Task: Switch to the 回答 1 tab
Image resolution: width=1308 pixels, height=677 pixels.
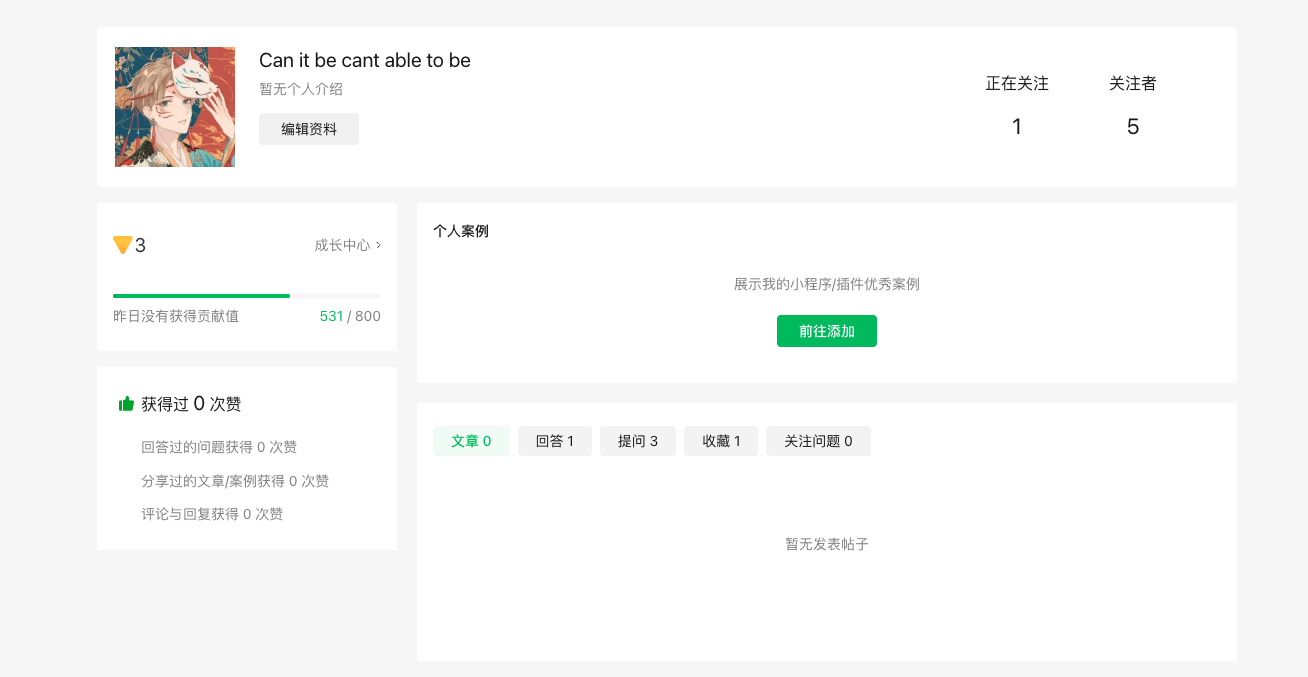Action: pos(555,441)
